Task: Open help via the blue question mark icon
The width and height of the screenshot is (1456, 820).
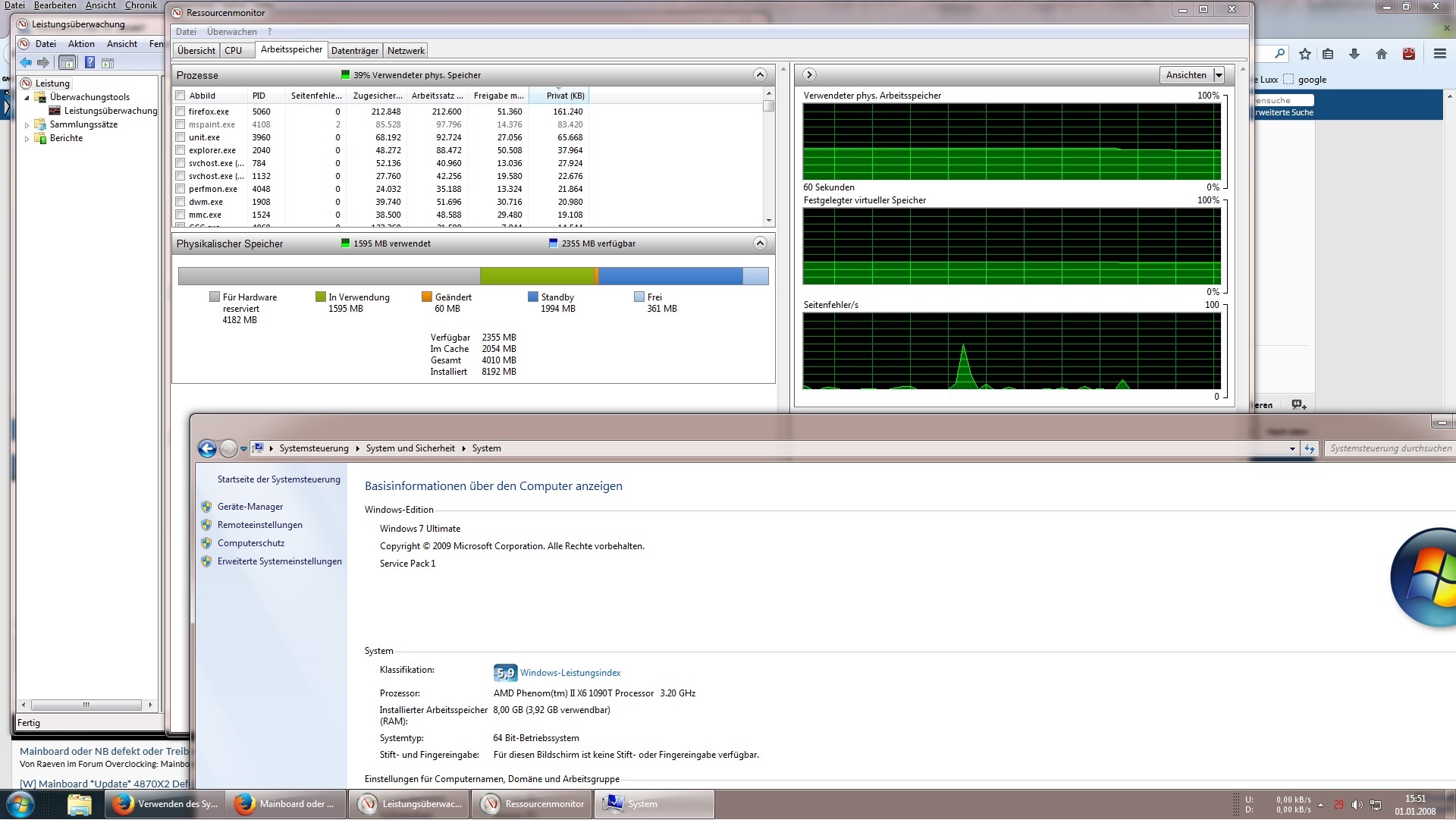Action: [x=89, y=62]
